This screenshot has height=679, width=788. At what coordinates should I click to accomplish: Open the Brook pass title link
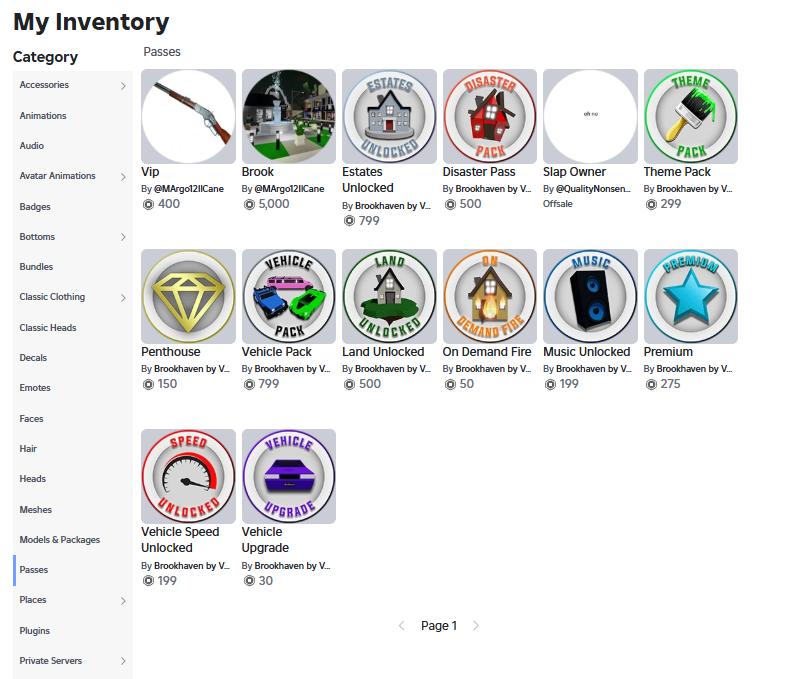pyautogui.click(x=258, y=172)
